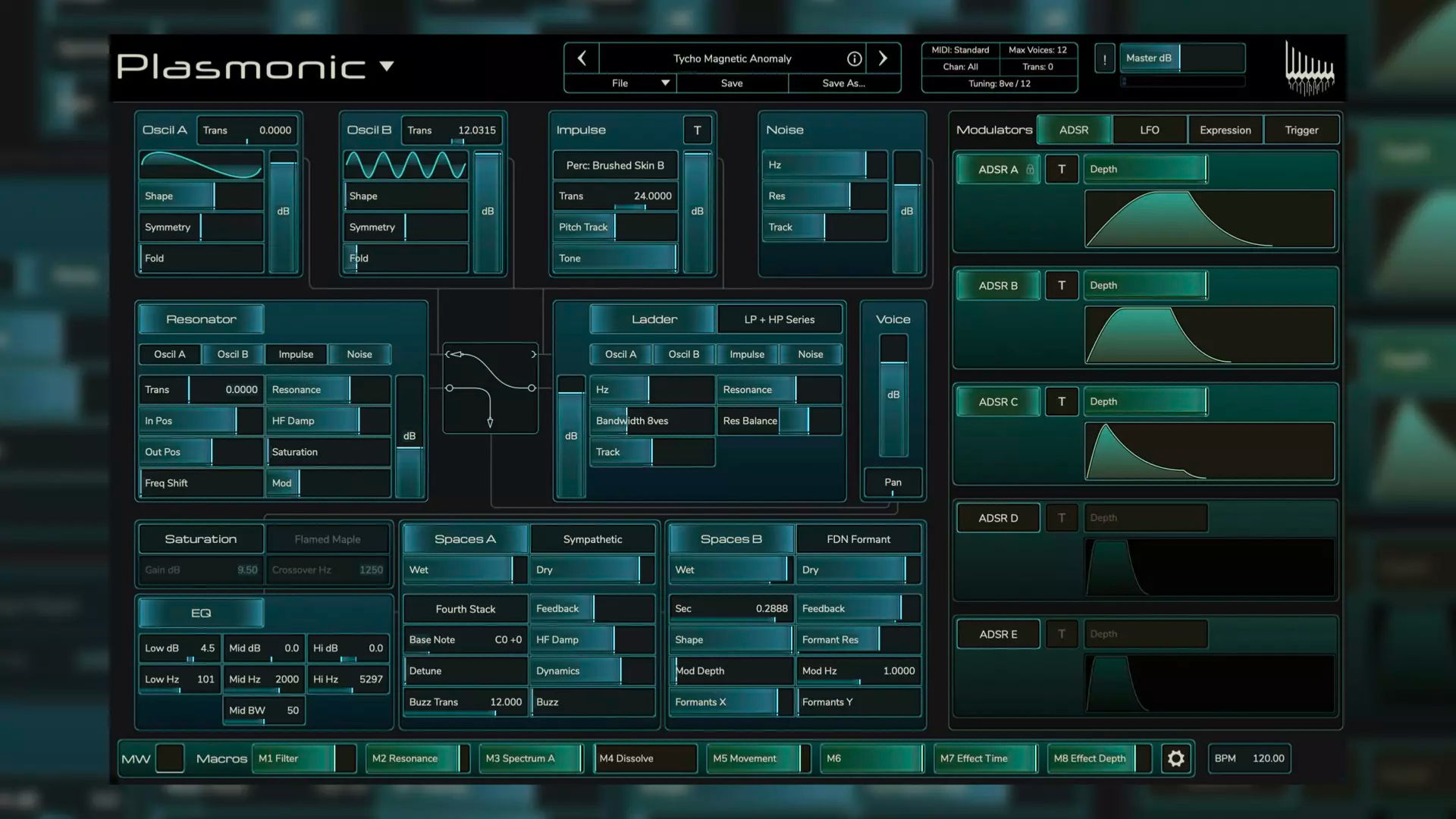
Task: Open the File menu dropdown
Action: tap(620, 83)
